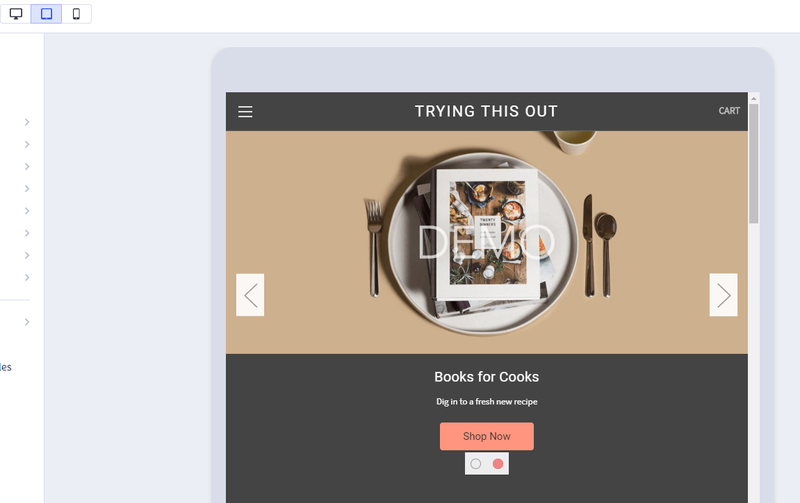Expand the first sidebar chevron section
This screenshot has width=800, height=503.
[27, 122]
